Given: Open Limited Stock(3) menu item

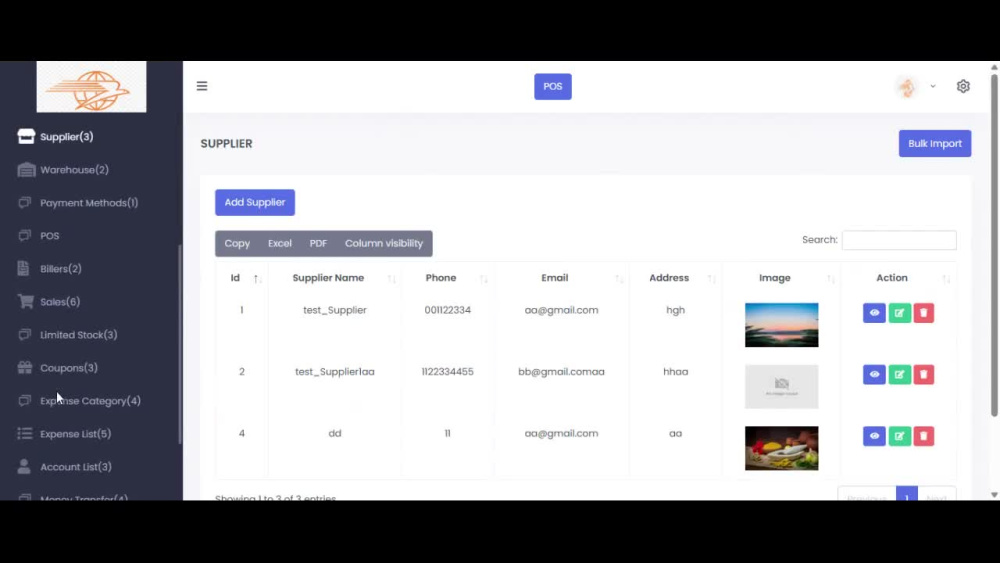Looking at the screenshot, I should pos(78,335).
